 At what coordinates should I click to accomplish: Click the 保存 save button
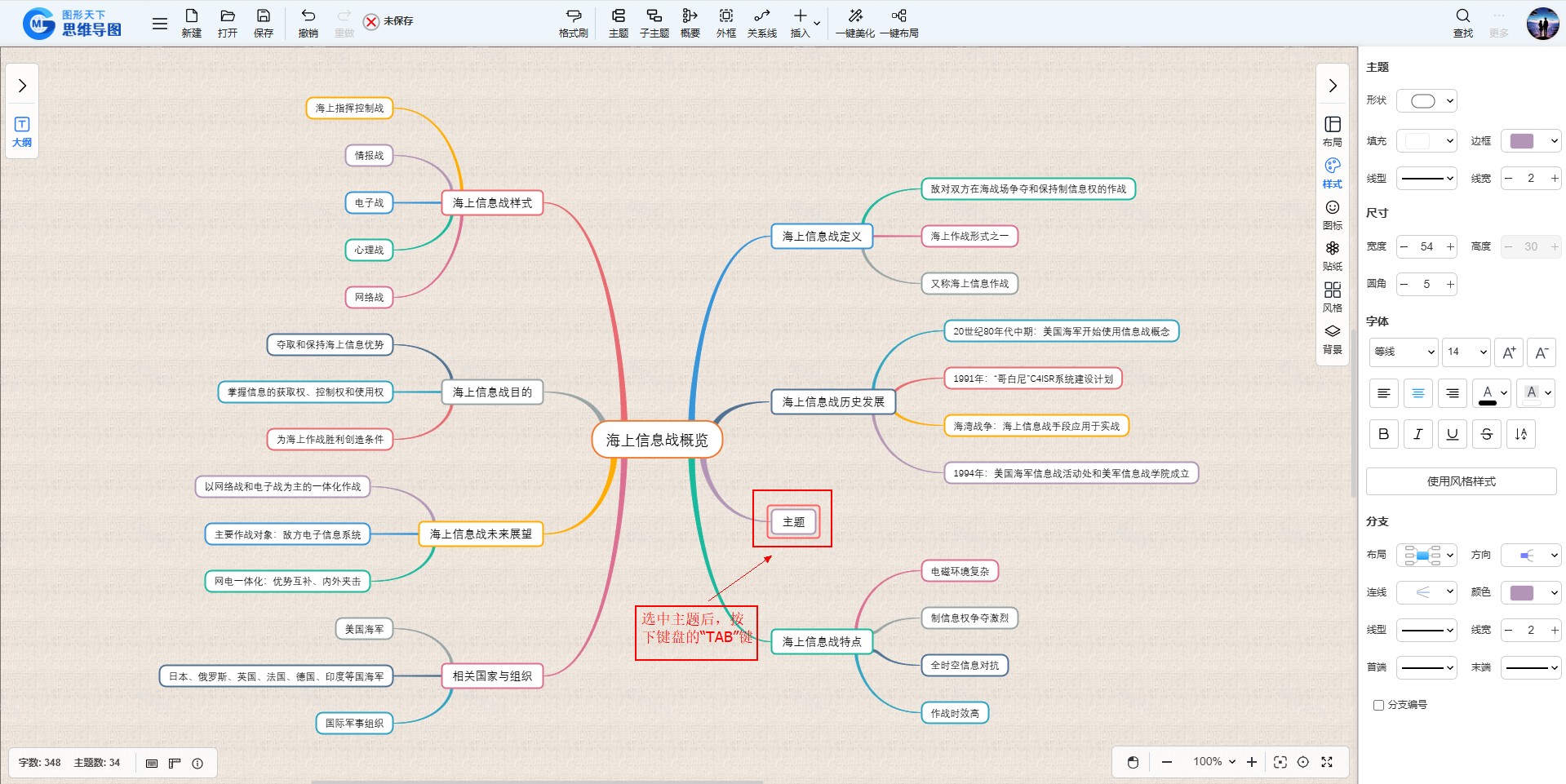point(263,22)
